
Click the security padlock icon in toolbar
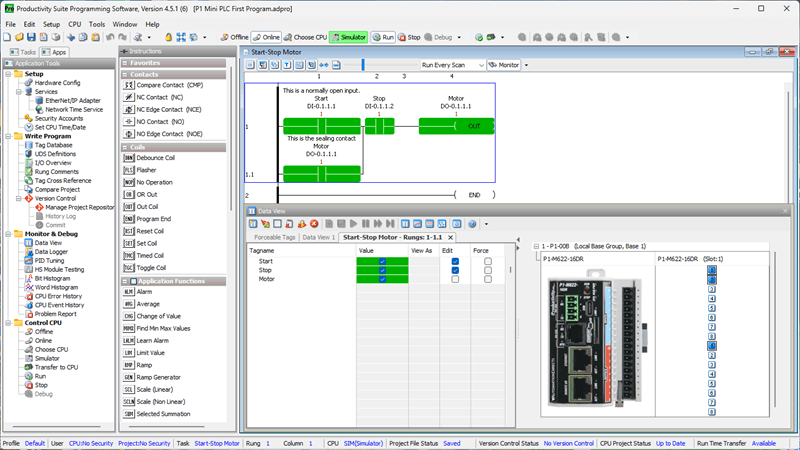pyautogui.click(x=168, y=37)
